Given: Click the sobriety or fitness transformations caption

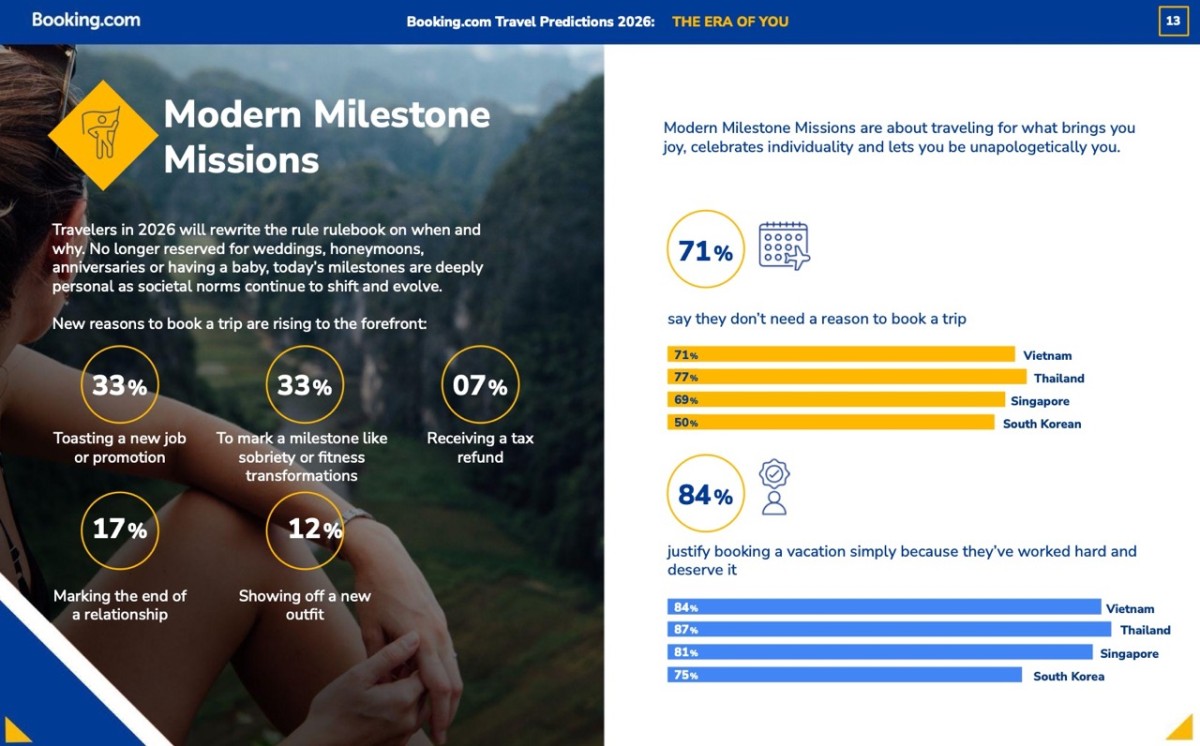Looking at the screenshot, I should pos(302,457).
